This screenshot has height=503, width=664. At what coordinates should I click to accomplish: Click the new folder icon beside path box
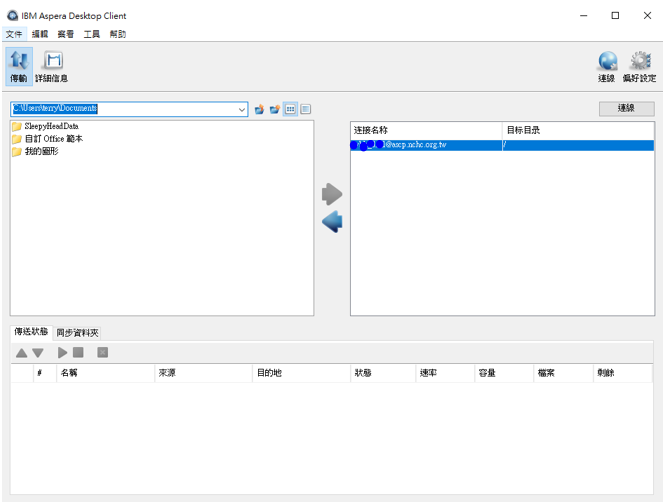(x=274, y=109)
